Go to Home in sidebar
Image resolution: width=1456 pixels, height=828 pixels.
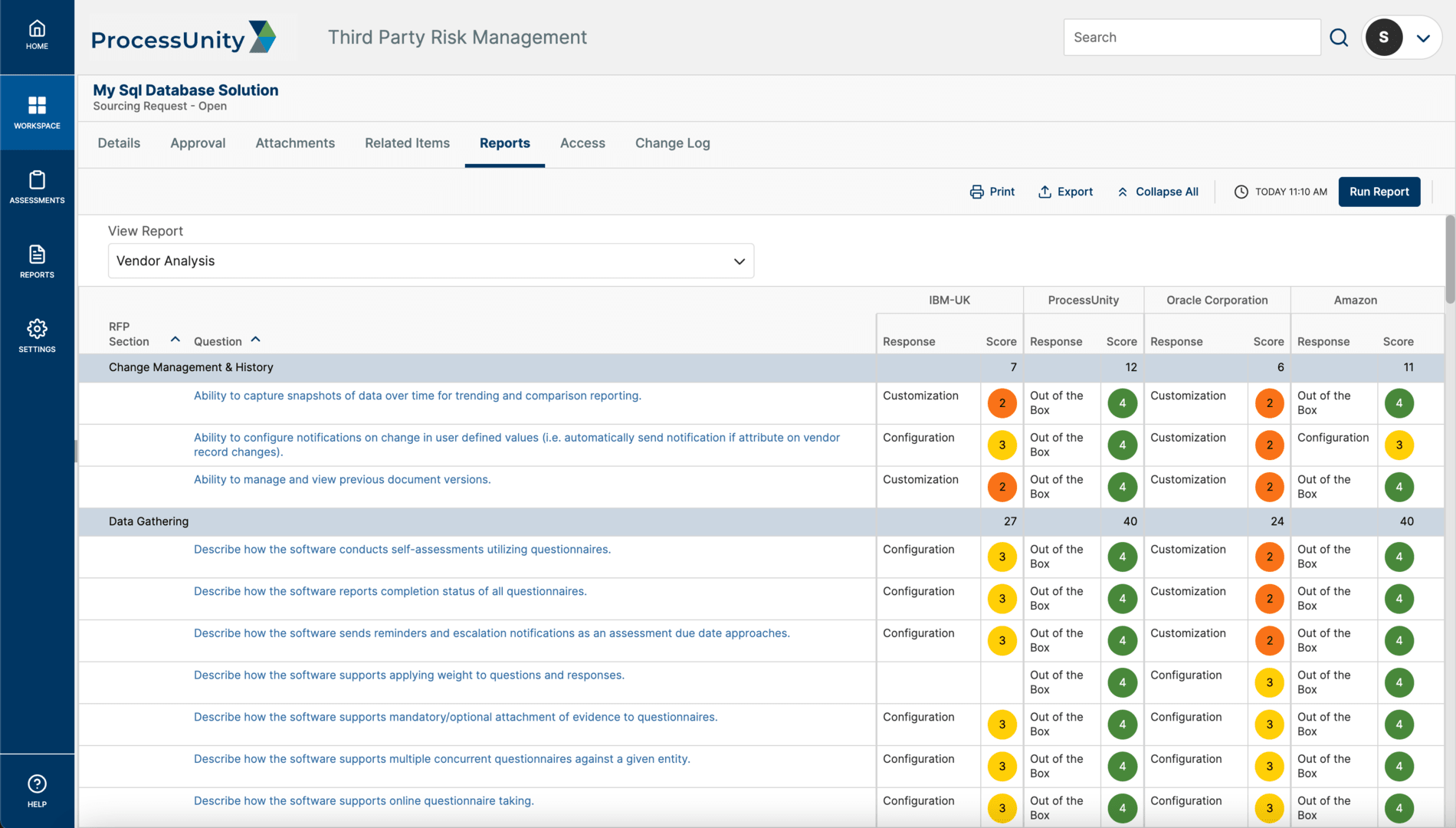pyautogui.click(x=37, y=36)
